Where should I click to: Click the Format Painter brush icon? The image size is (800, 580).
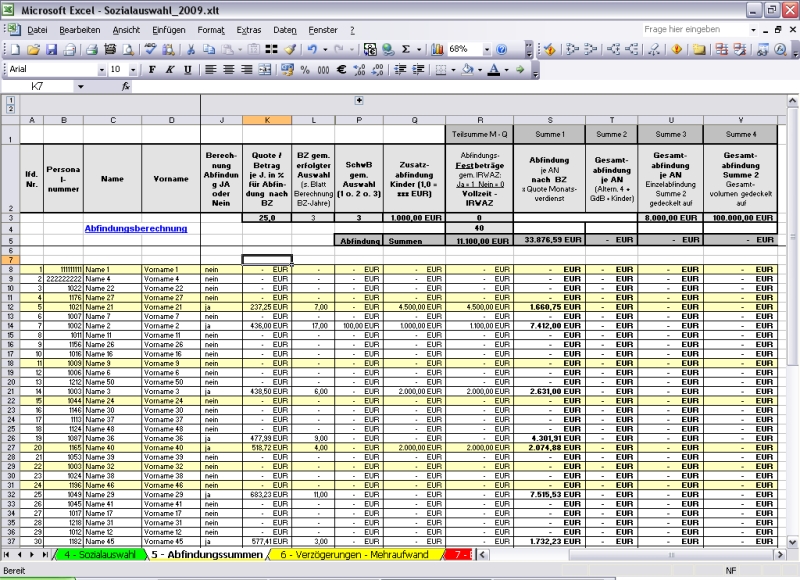pyautogui.click(x=290, y=49)
